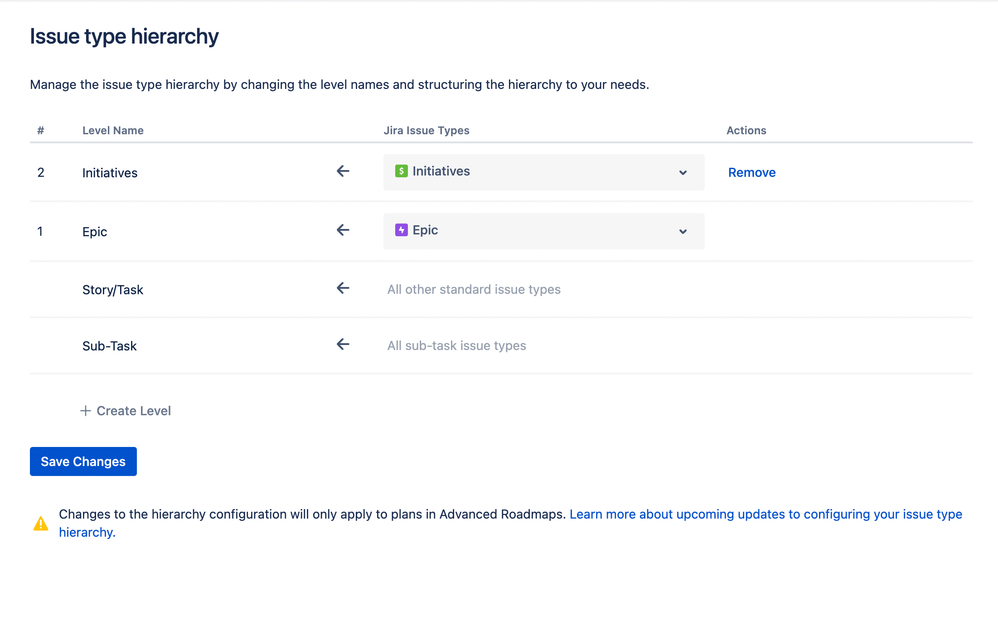The height and width of the screenshot is (622, 998).
Task: Click the arrow icon beside Initiatives level
Action: click(343, 172)
